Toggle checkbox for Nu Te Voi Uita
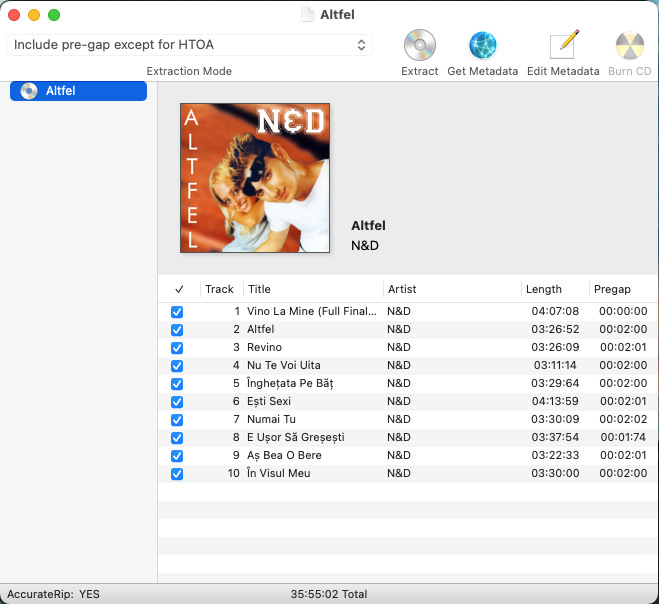659x604 pixels. [177, 366]
